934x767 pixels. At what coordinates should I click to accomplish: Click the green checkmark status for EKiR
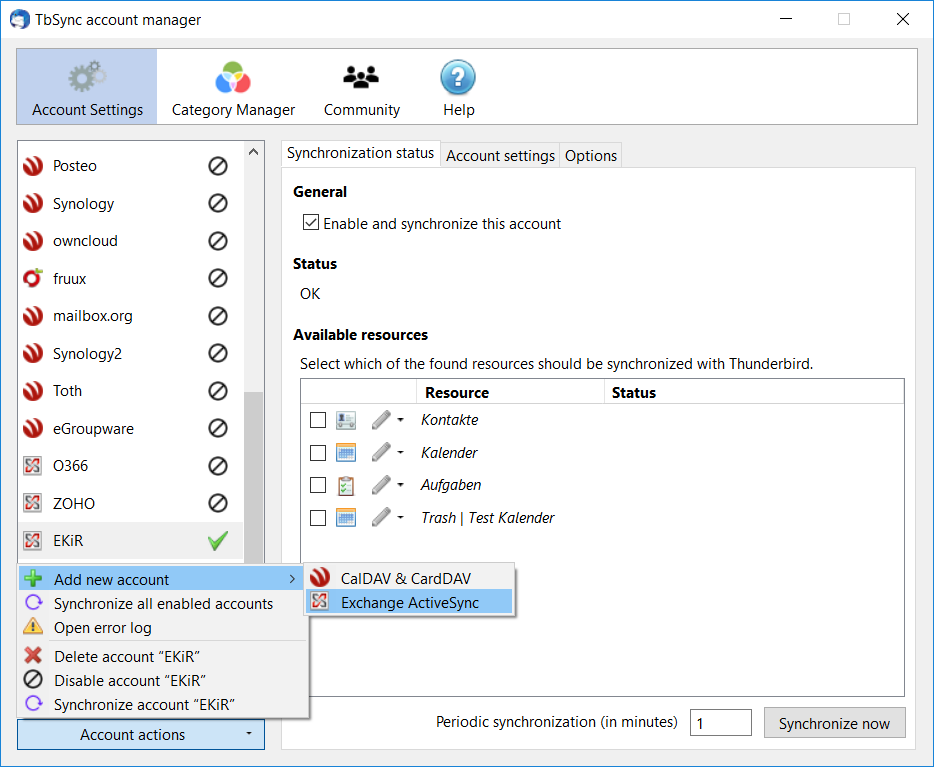point(218,541)
